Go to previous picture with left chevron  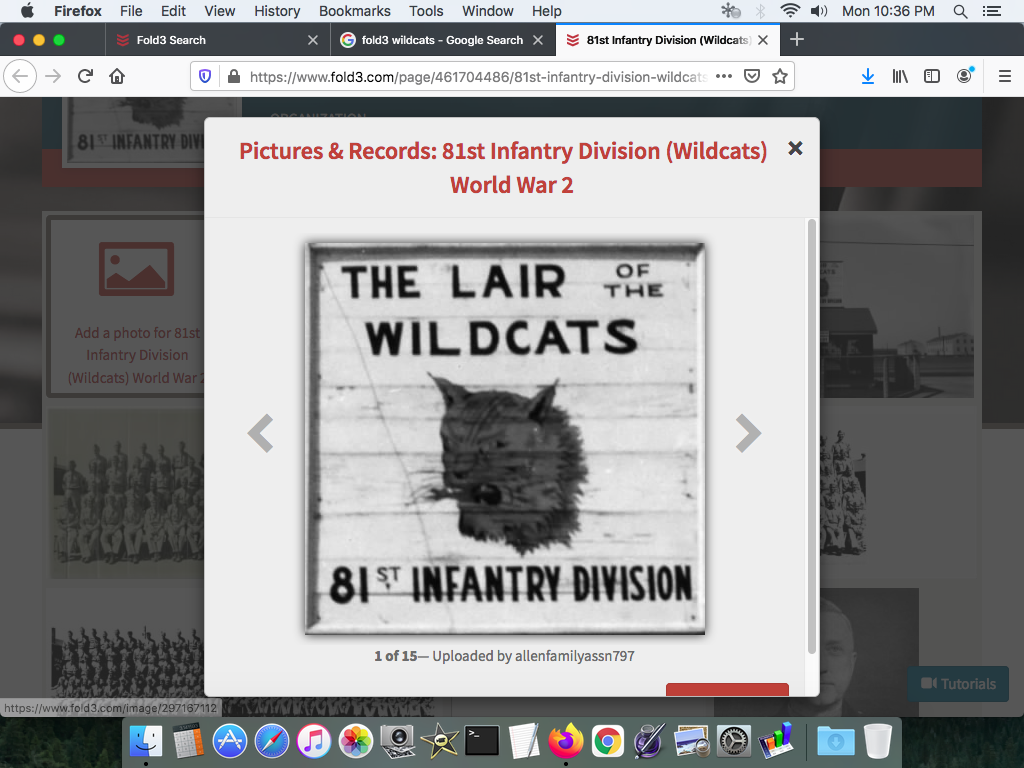[260, 434]
